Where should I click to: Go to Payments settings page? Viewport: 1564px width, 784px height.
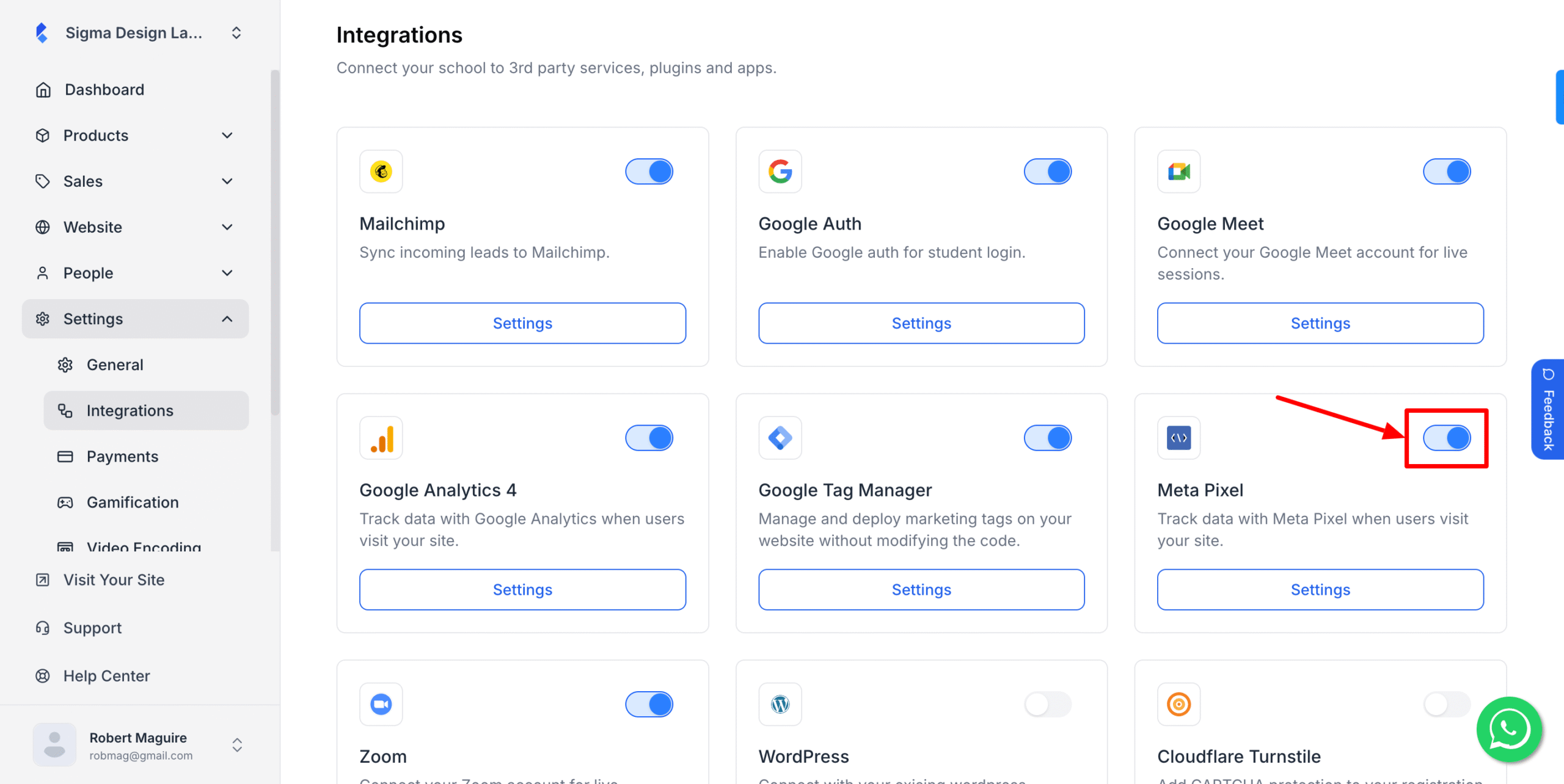pyautogui.click(x=122, y=457)
